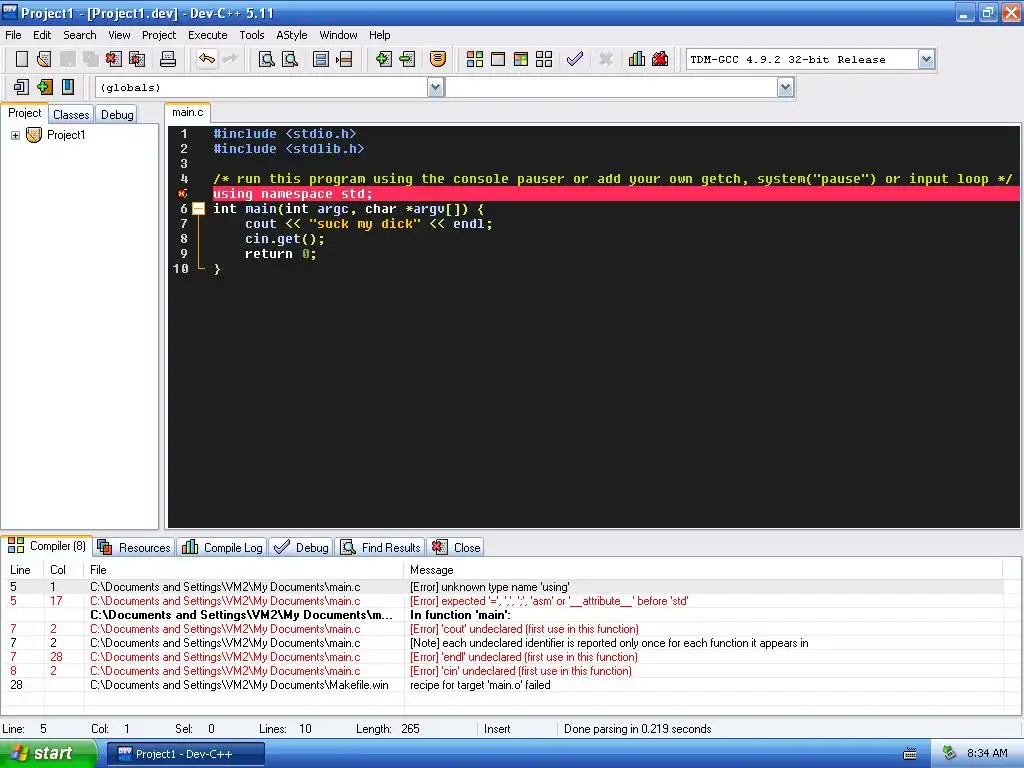Image resolution: width=1024 pixels, height=768 pixels.
Task: Switch to the Resources bottom tab
Action: coord(134,548)
